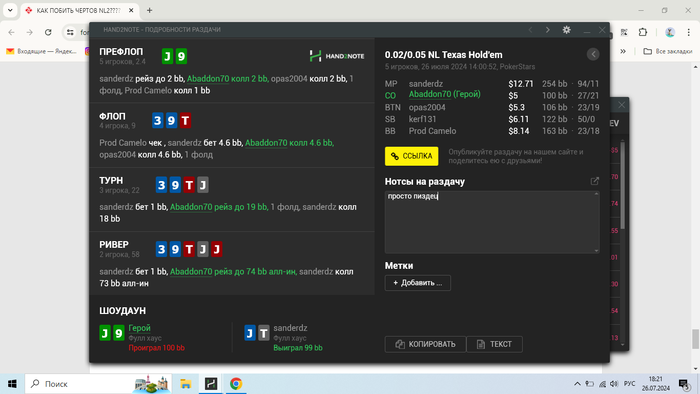Screen dimensions: 700x394
Task: Close the КАК ПОБИТЬ ЧЕРТОВ tab
Action: (131, 10)
